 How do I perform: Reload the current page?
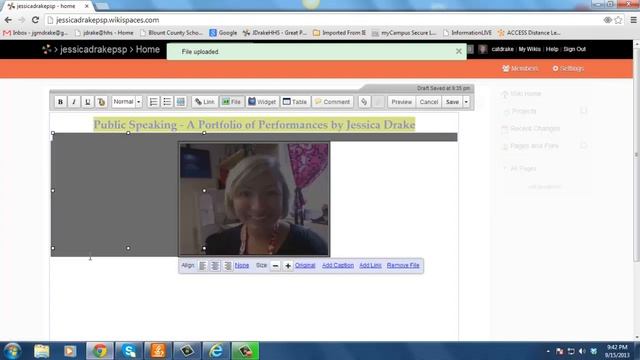point(36,20)
